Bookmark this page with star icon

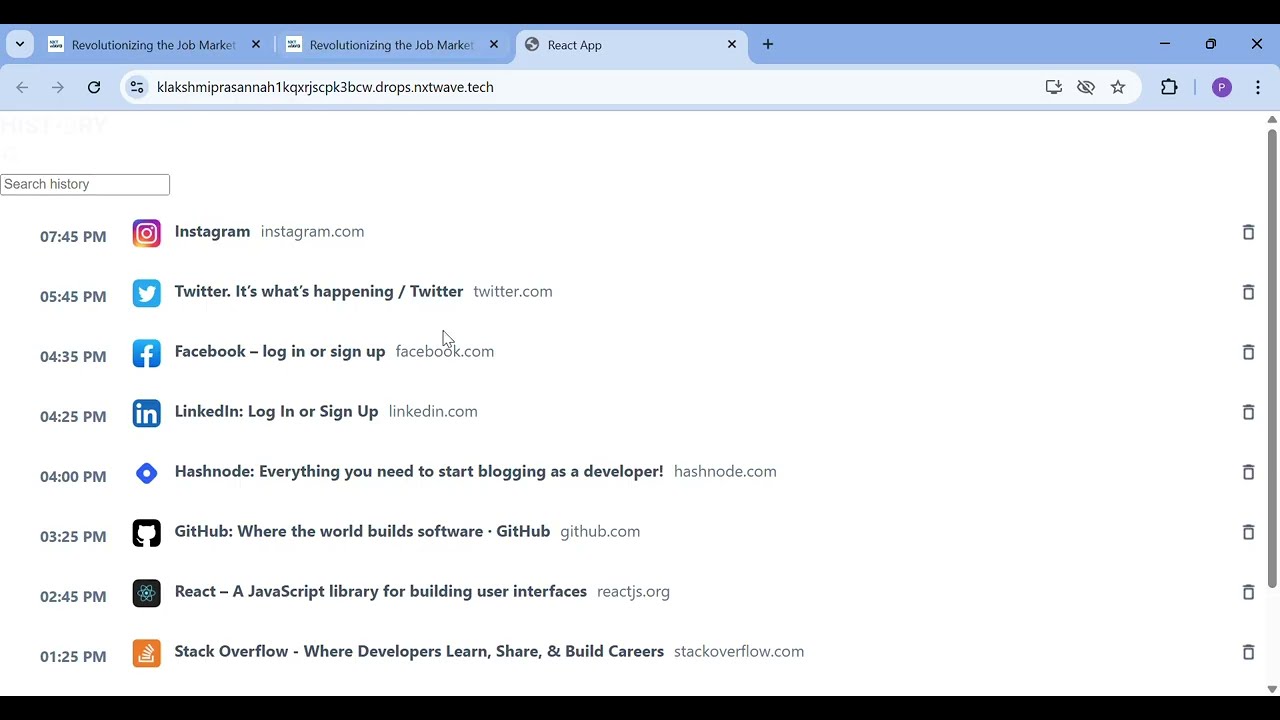[1118, 87]
